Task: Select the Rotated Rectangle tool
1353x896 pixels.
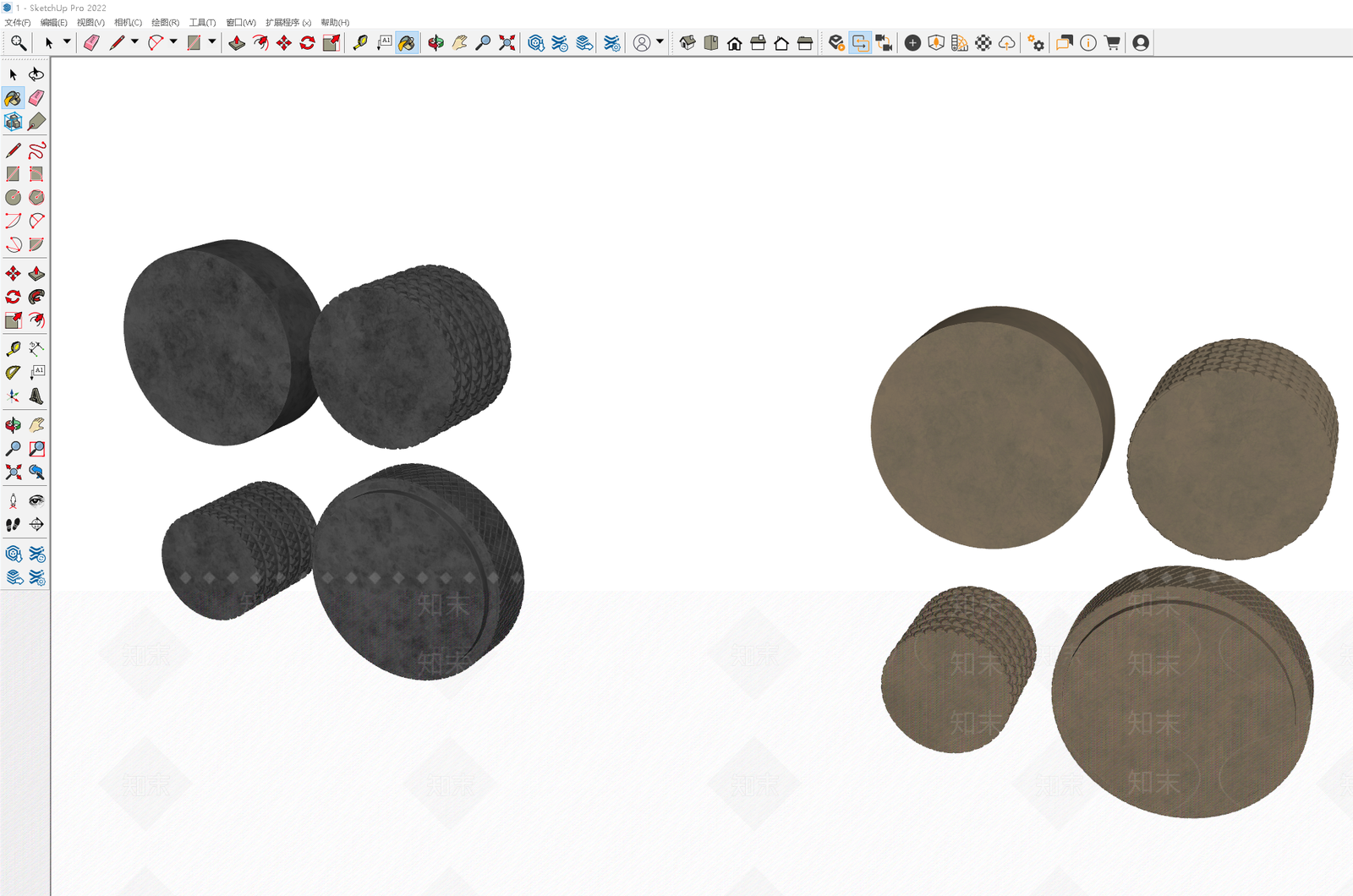Action: tap(36, 174)
